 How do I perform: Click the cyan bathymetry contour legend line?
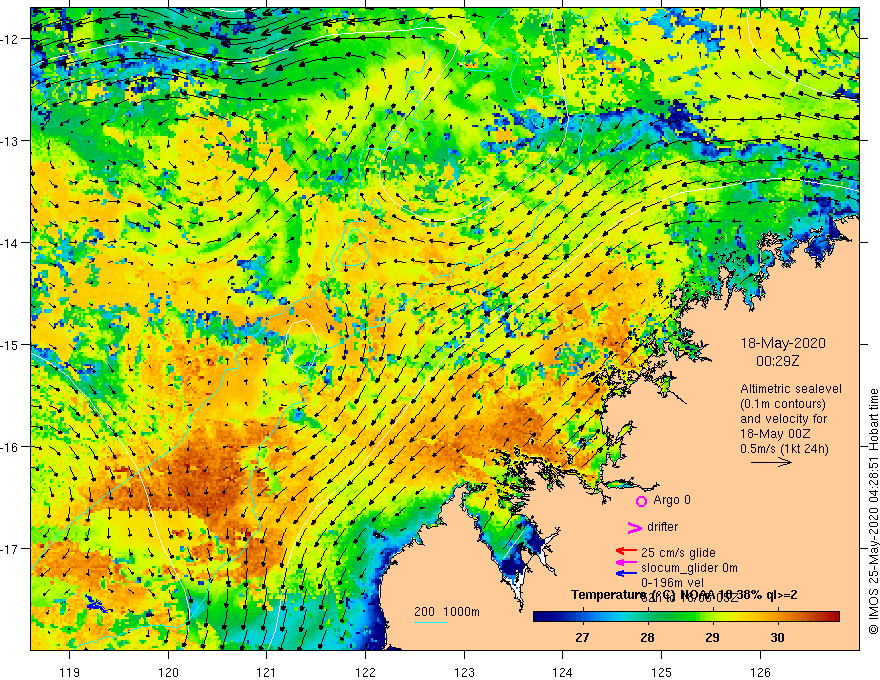tap(431, 622)
